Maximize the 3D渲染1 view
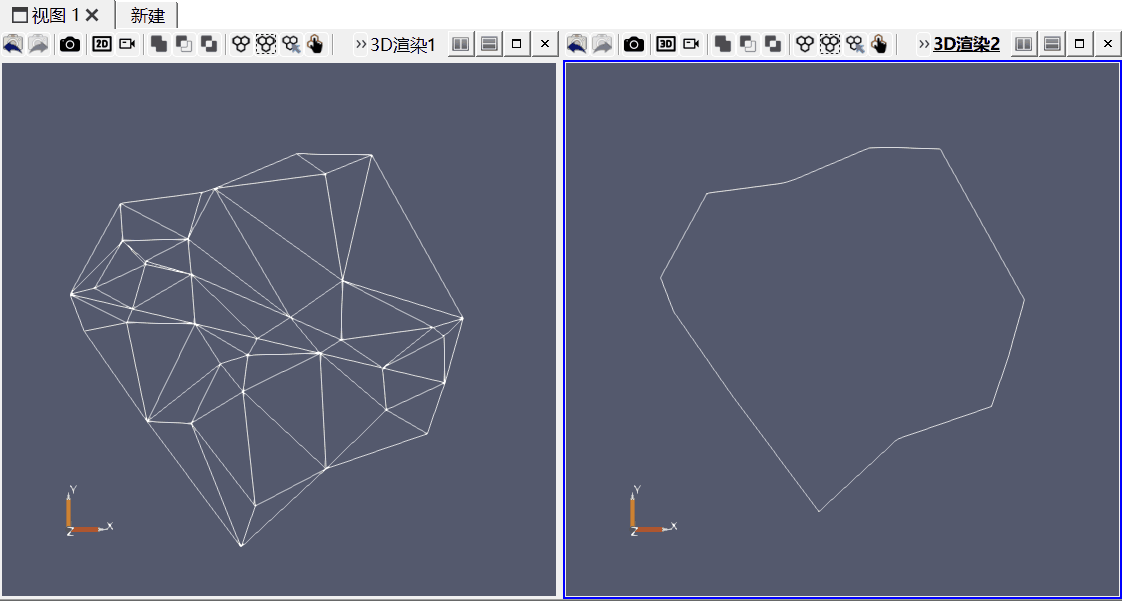Image resolution: width=1122 pixels, height=602 pixels. click(x=517, y=44)
